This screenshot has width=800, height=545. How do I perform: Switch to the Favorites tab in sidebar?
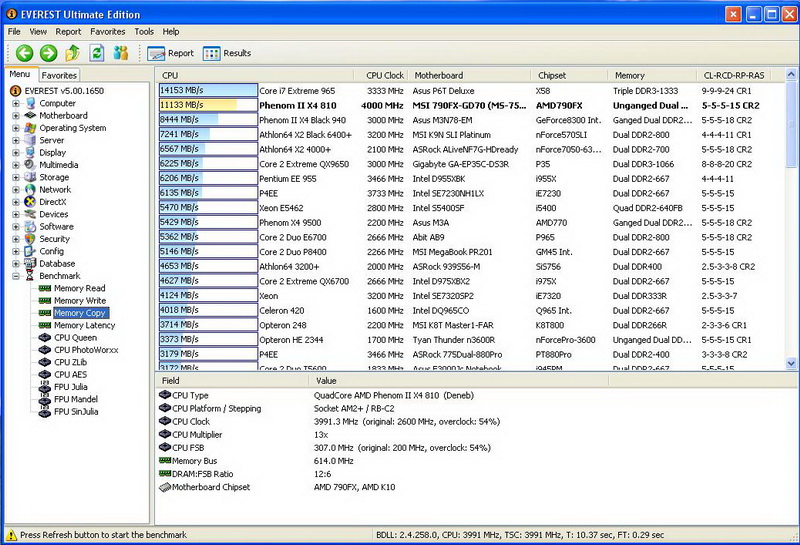click(x=59, y=75)
